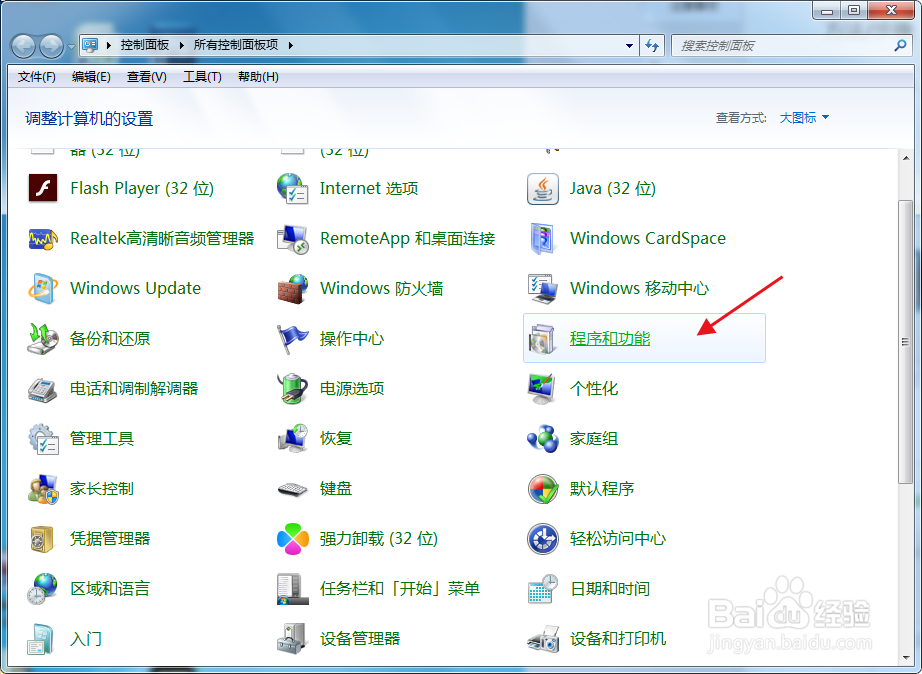Click the scrollbar down arrow

point(906,658)
